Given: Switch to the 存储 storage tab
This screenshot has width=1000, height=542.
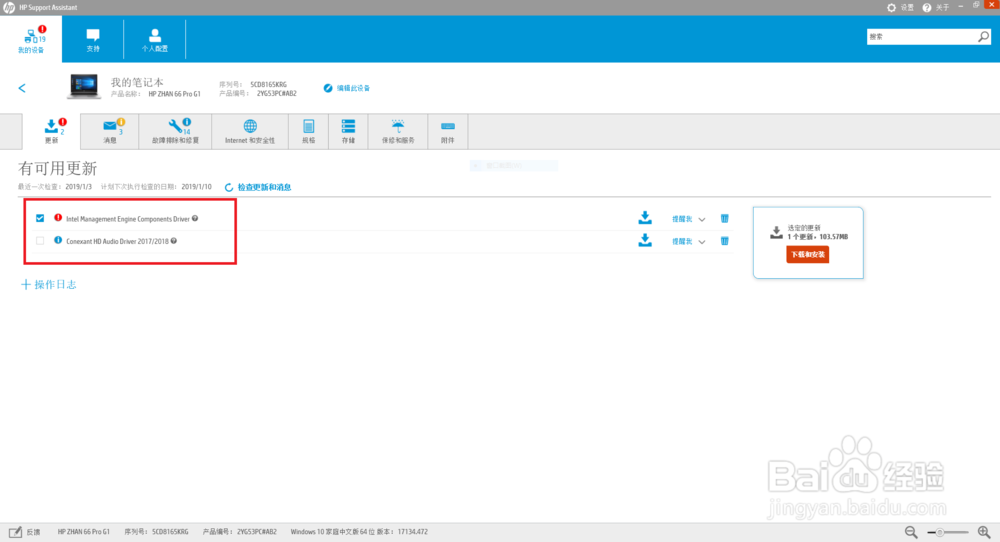Looking at the screenshot, I should 348,131.
